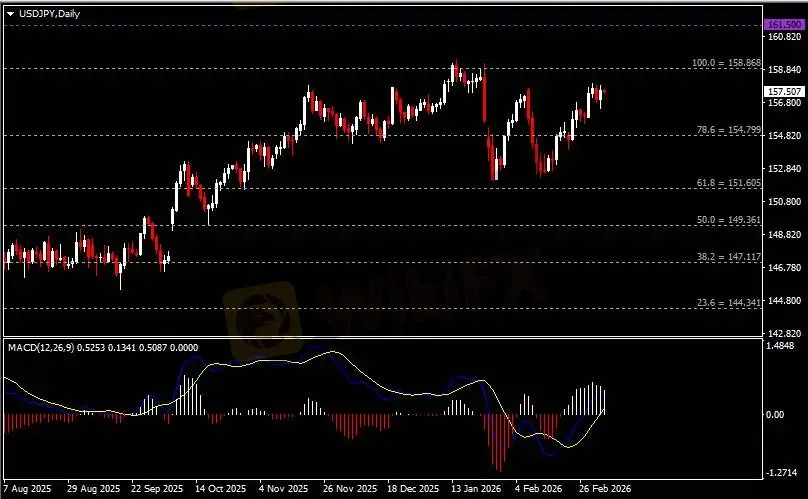Select the 78.6 = 154.799 Fibonacci label
Screen dimensions: 808x499
pos(729,130)
